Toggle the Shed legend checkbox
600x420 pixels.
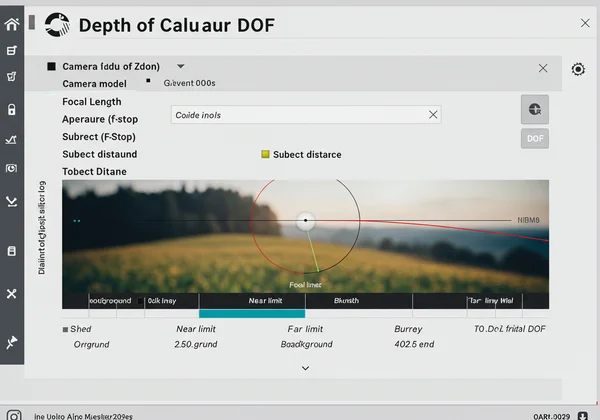66,328
